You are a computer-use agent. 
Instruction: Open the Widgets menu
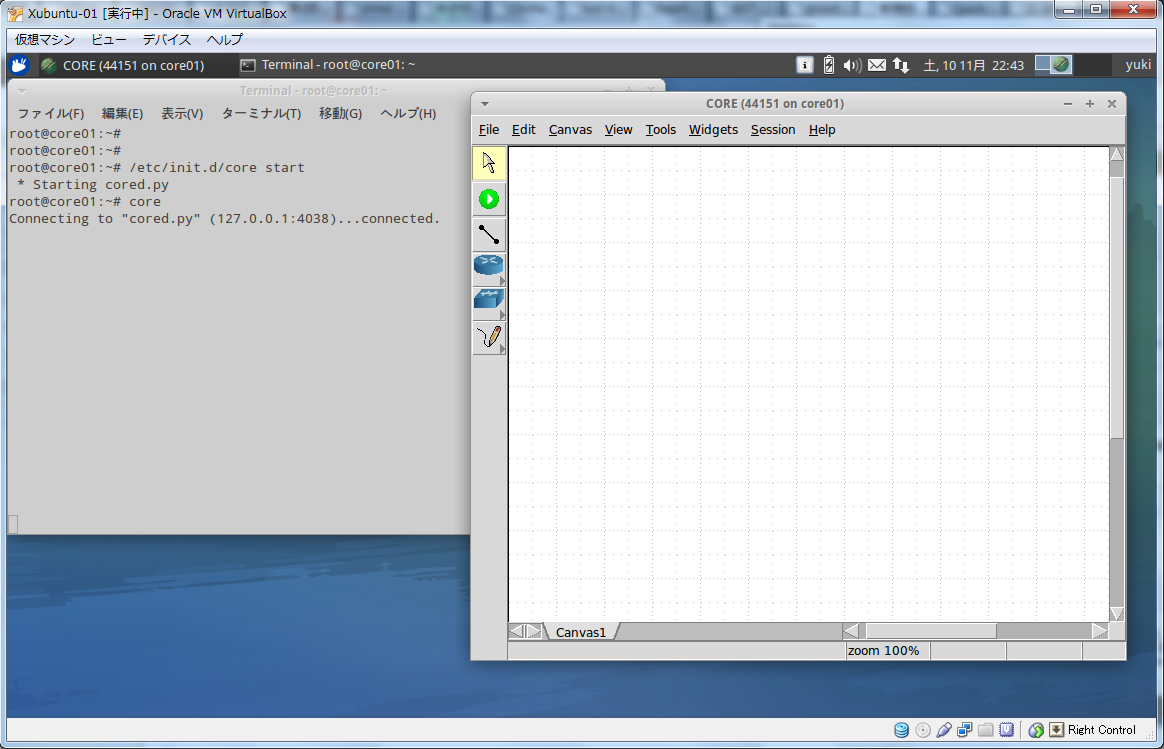(713, 130)
